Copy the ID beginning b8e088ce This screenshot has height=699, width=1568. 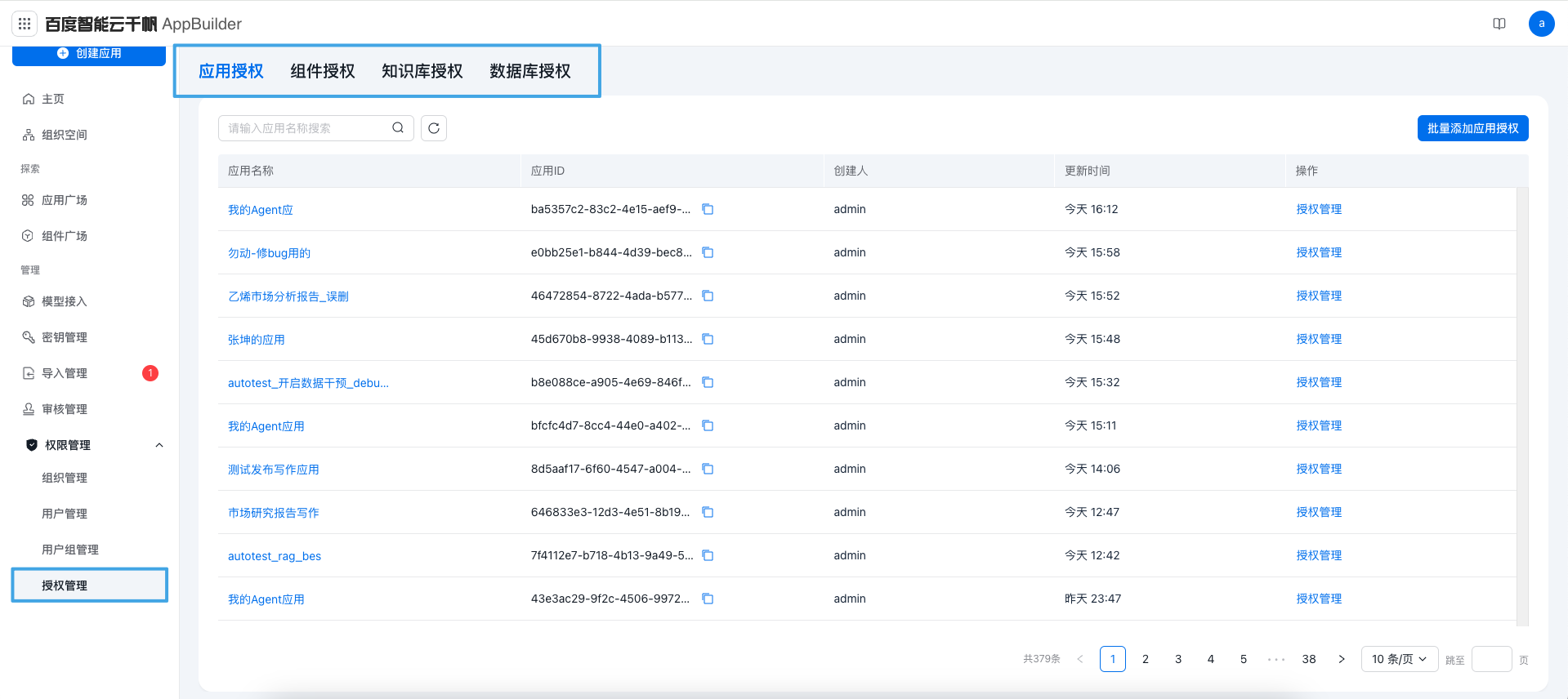(x=708, y=382)
